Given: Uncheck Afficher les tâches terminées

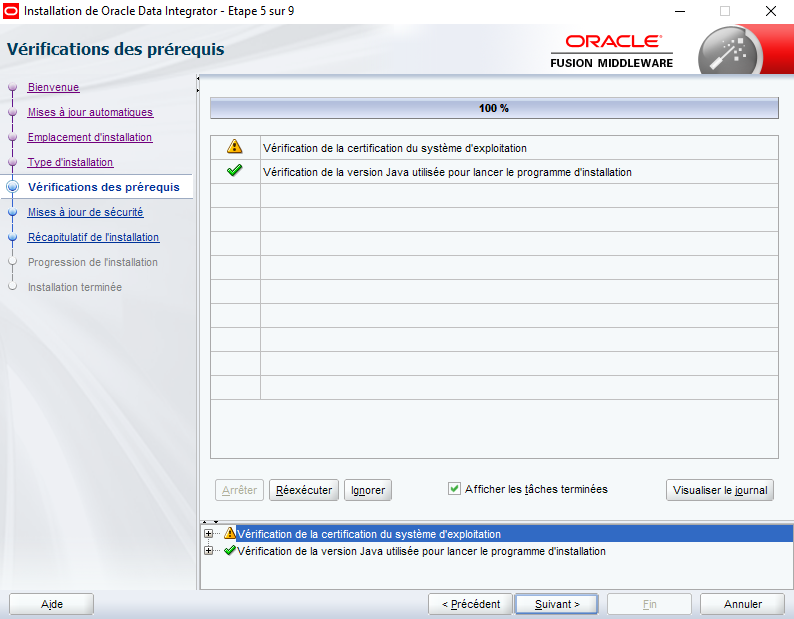Looking at the screenshot, I should point(454,489).
